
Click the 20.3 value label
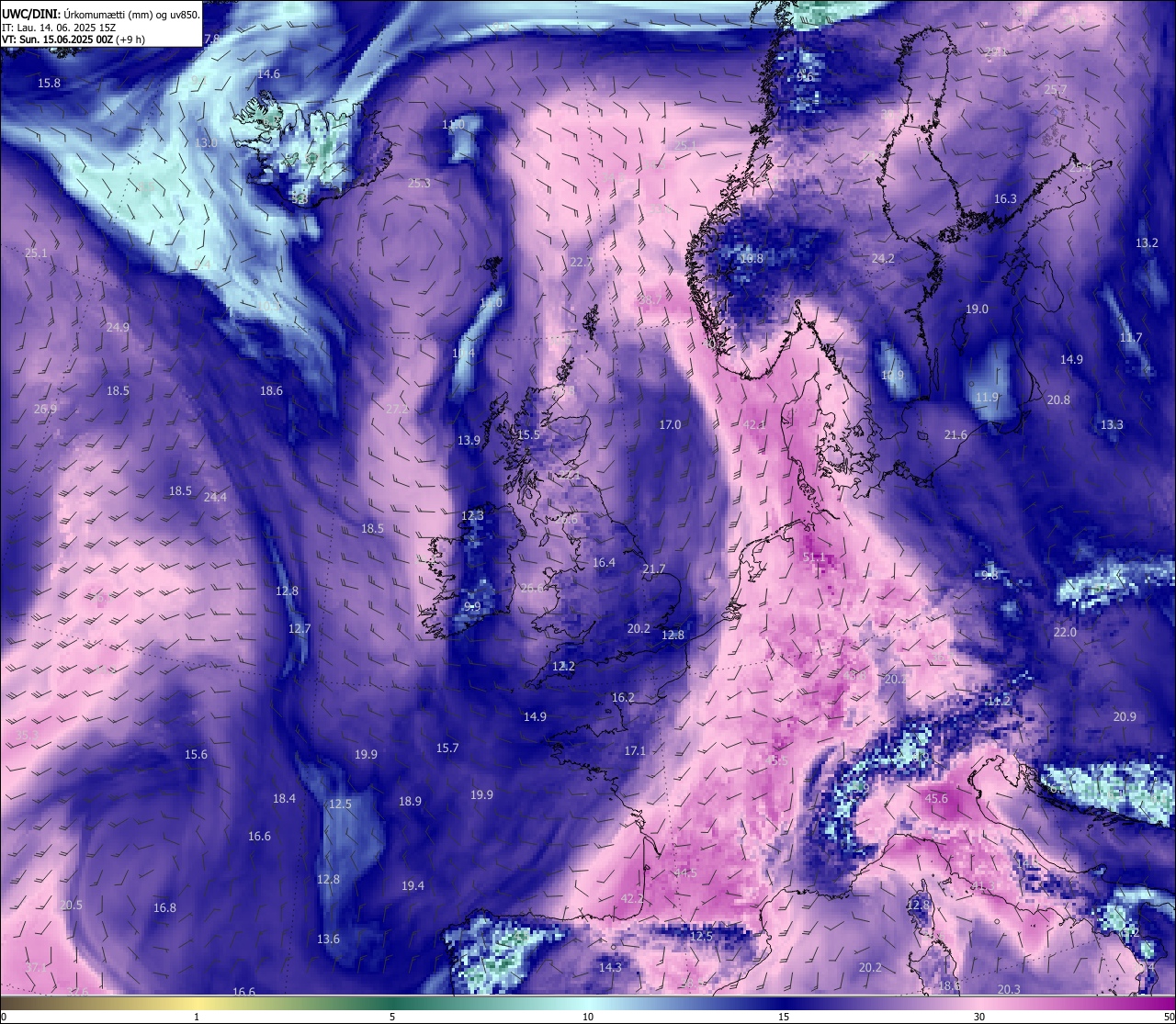tap(1008, 989)
